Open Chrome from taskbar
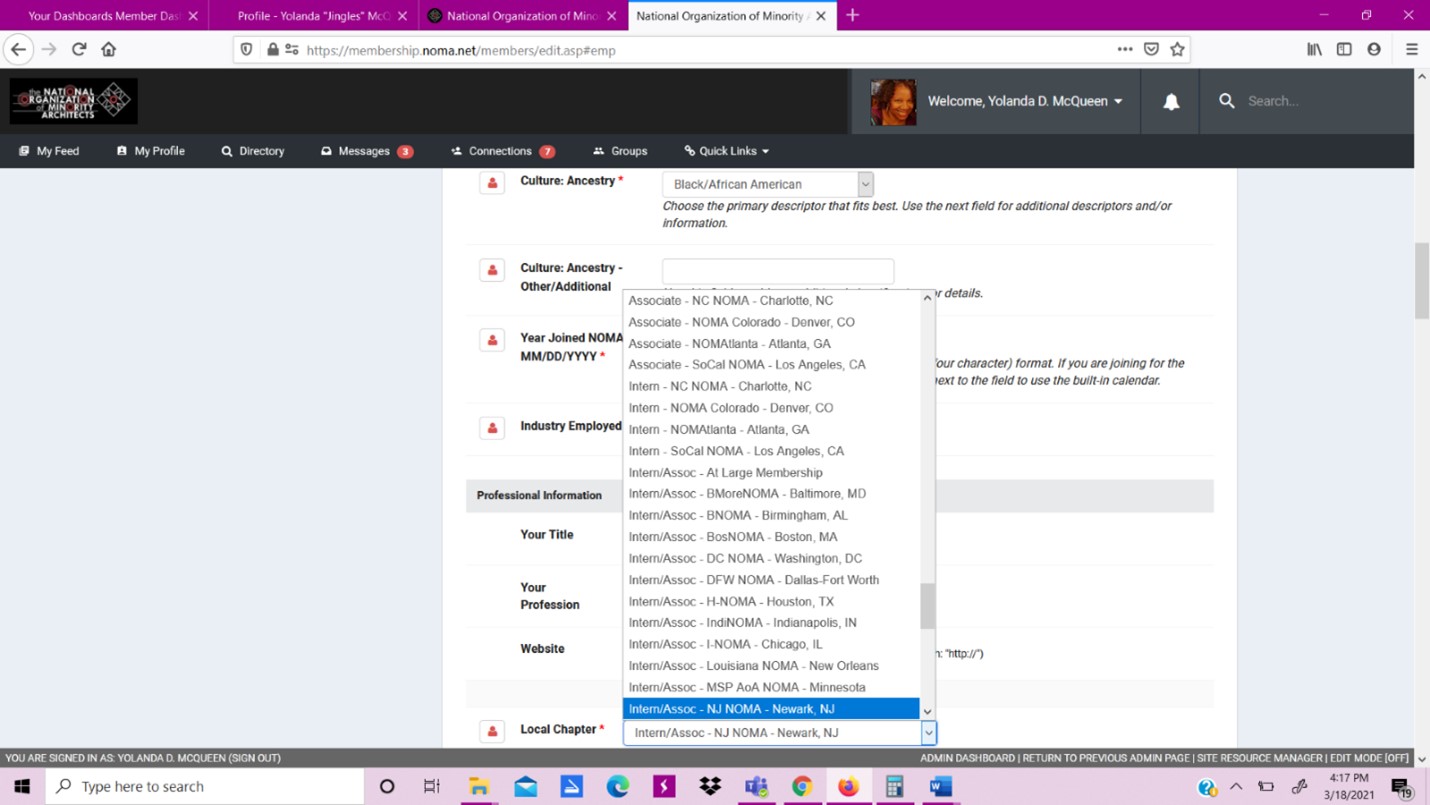Viewport: 1430px width, 805px height. click(802, 786)
